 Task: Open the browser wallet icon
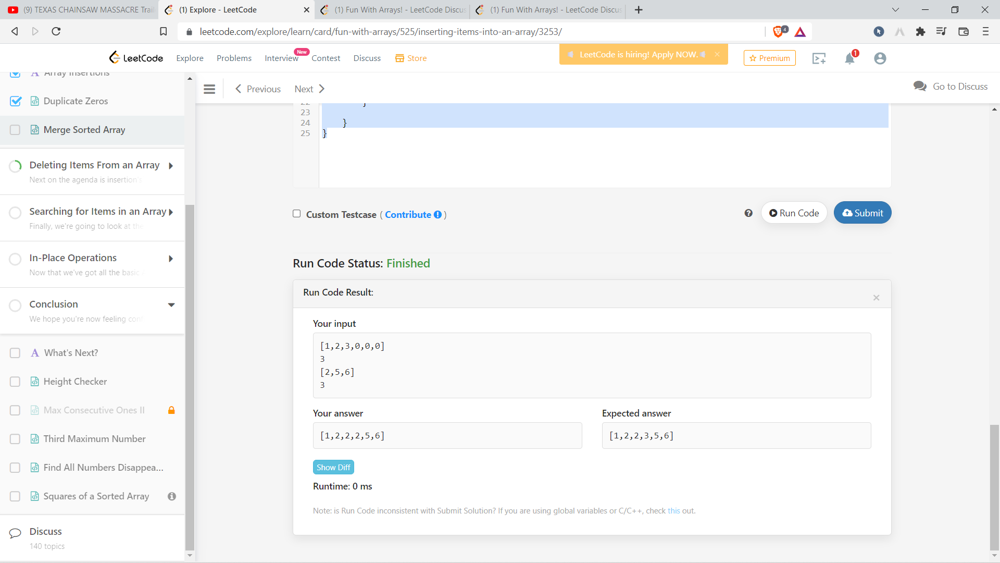pos(963,31)
